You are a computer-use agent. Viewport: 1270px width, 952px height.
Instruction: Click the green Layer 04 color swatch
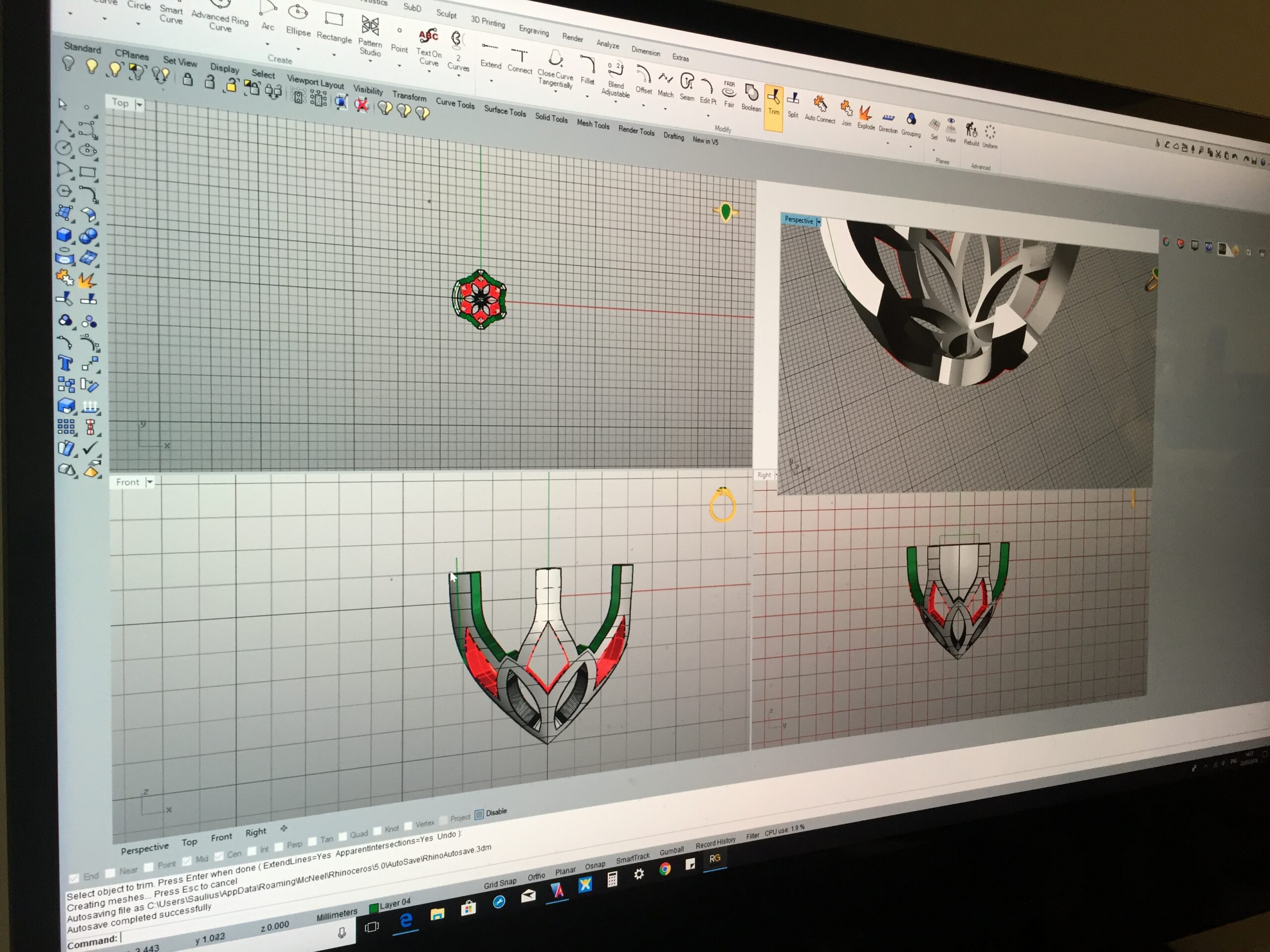click(374, 908)
